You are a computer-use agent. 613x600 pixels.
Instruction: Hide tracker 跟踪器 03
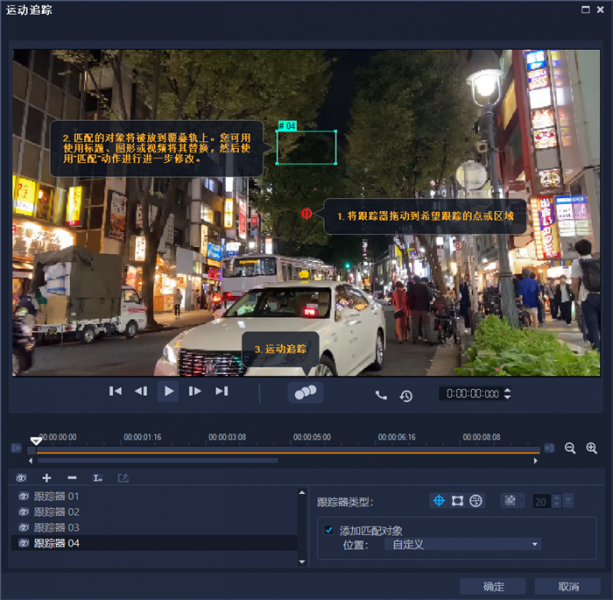click(x=24, y=527)
